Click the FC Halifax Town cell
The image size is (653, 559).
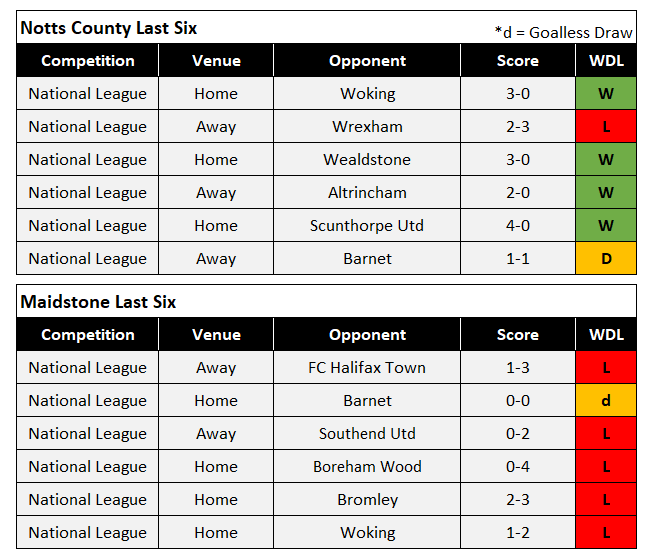tap(367, 368)
